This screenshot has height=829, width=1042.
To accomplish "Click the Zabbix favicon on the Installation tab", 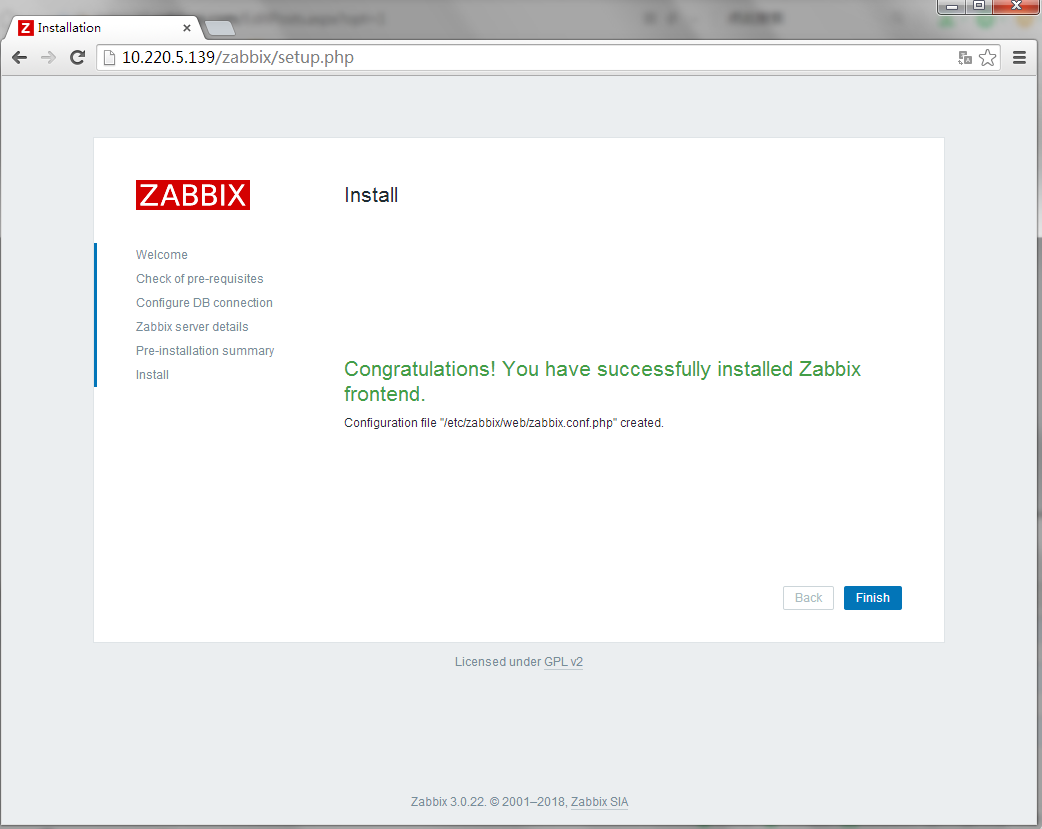I will pos(26,28).
